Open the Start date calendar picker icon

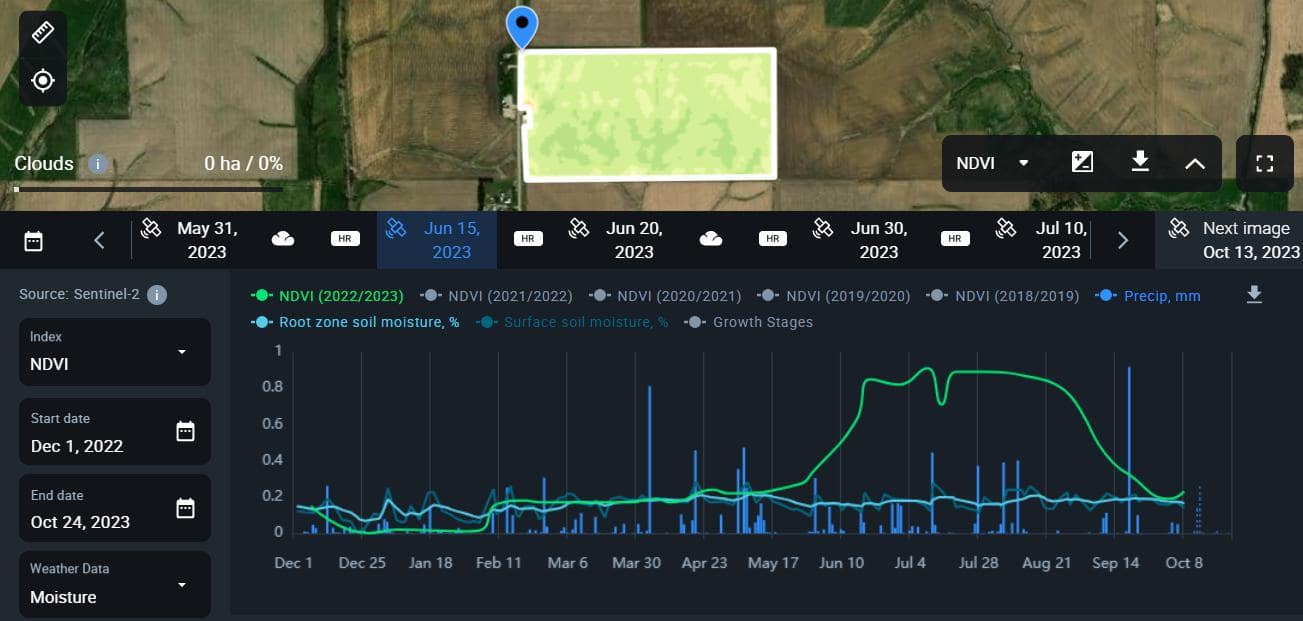click(x=185, y=431)
